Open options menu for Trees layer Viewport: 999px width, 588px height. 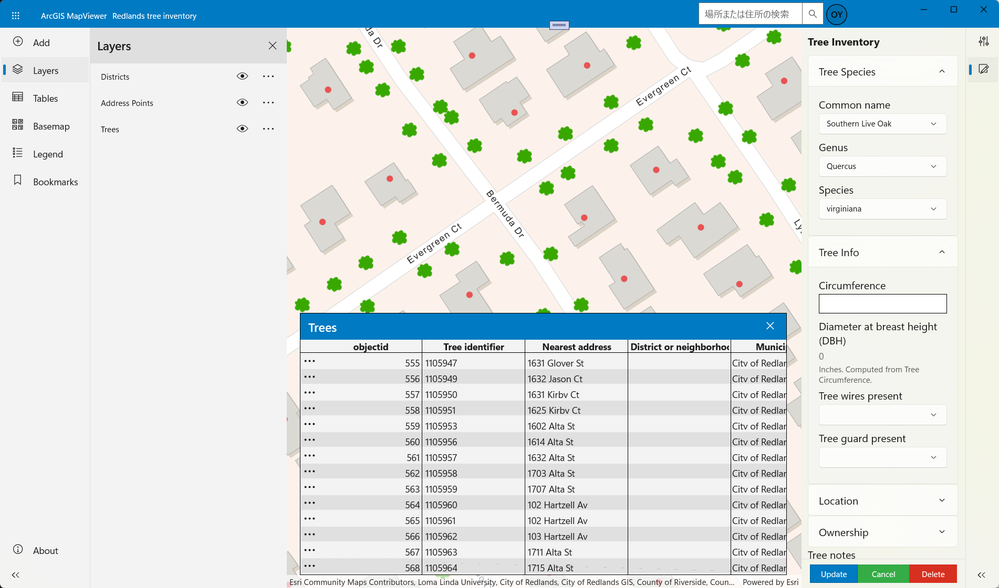point(268,129)
